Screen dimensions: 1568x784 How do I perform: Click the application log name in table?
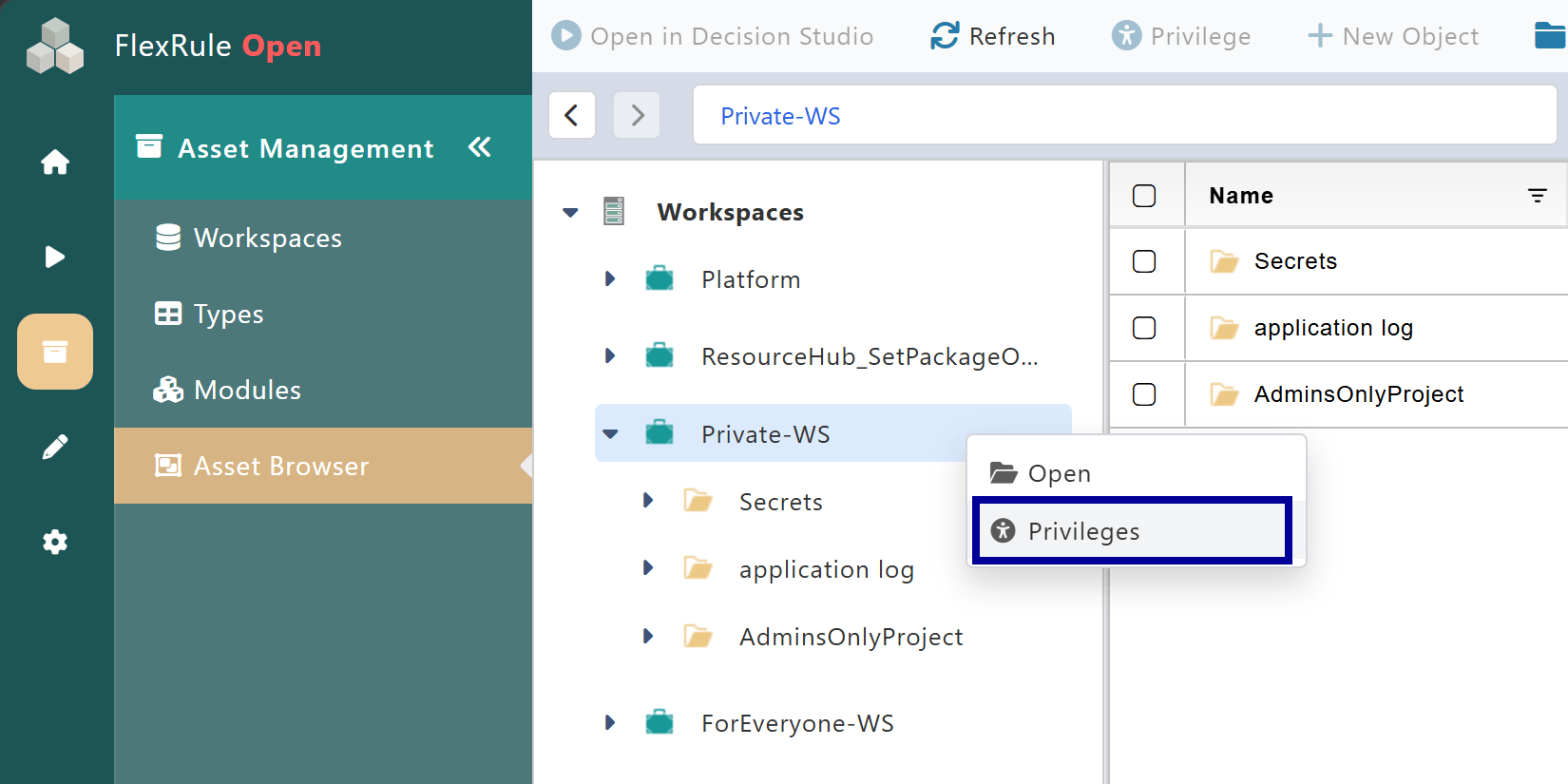1333,328
